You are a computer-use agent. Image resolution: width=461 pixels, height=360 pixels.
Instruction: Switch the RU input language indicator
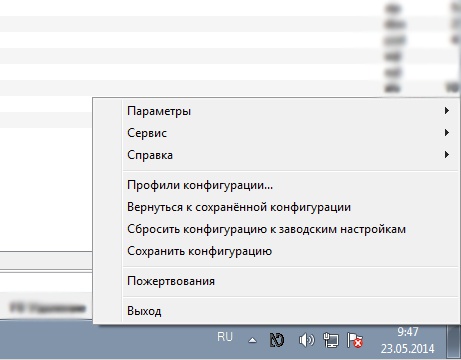225,337
